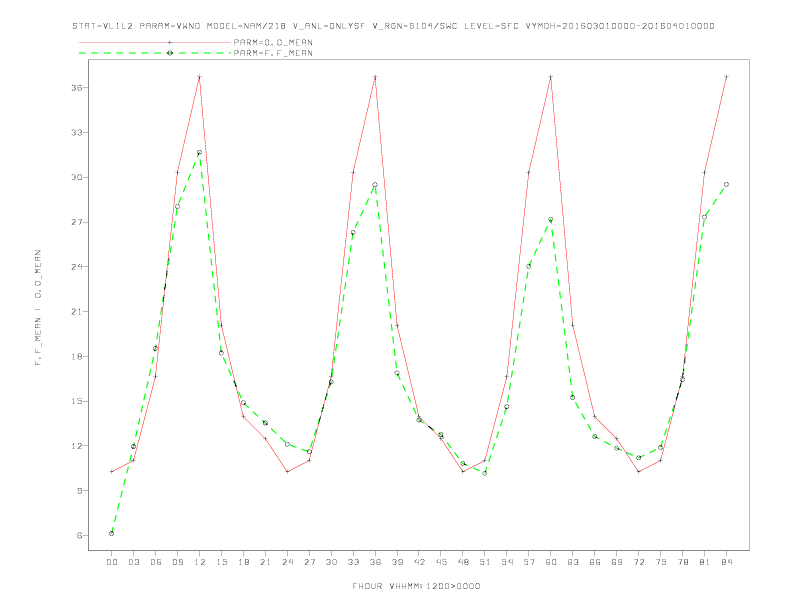Click x-axis forecast hour label 81

(705, 562)
